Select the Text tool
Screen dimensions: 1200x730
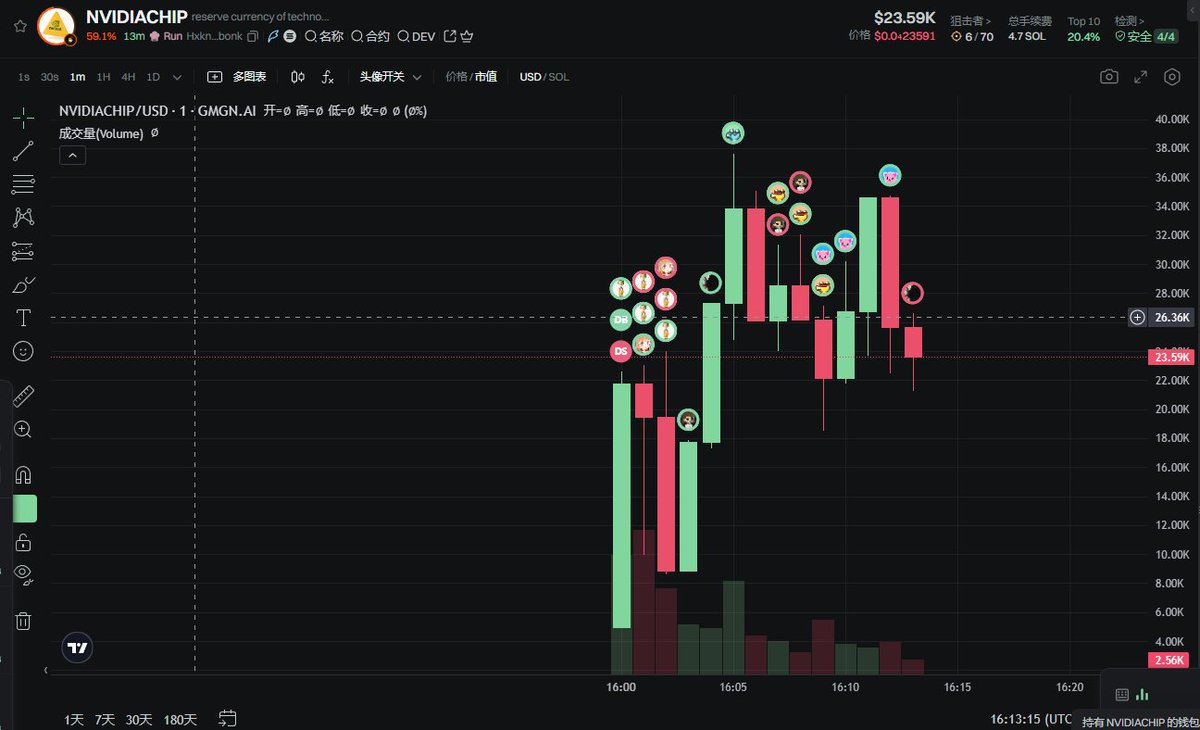23,318
